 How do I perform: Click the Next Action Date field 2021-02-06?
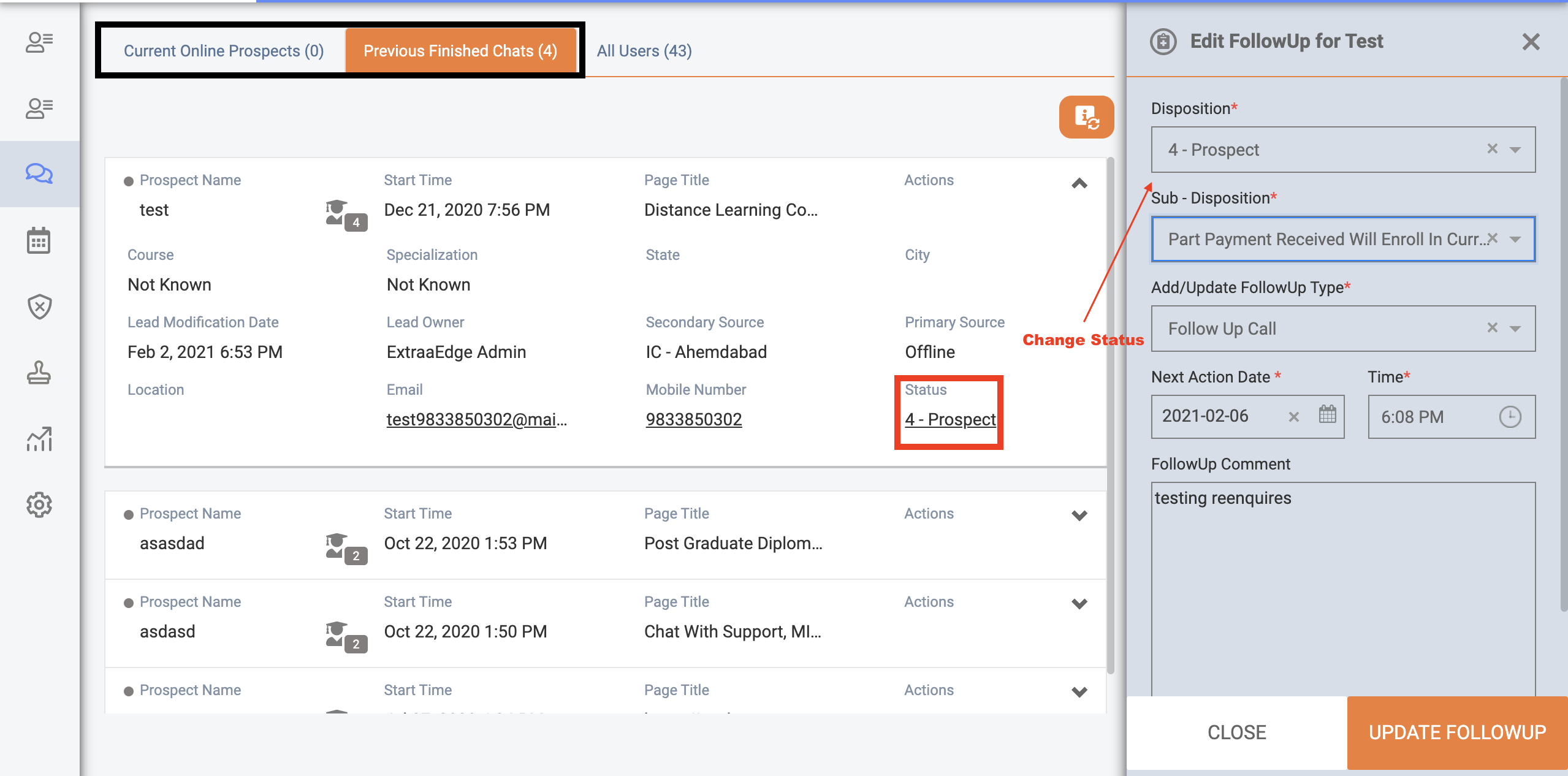(1247, 417)
